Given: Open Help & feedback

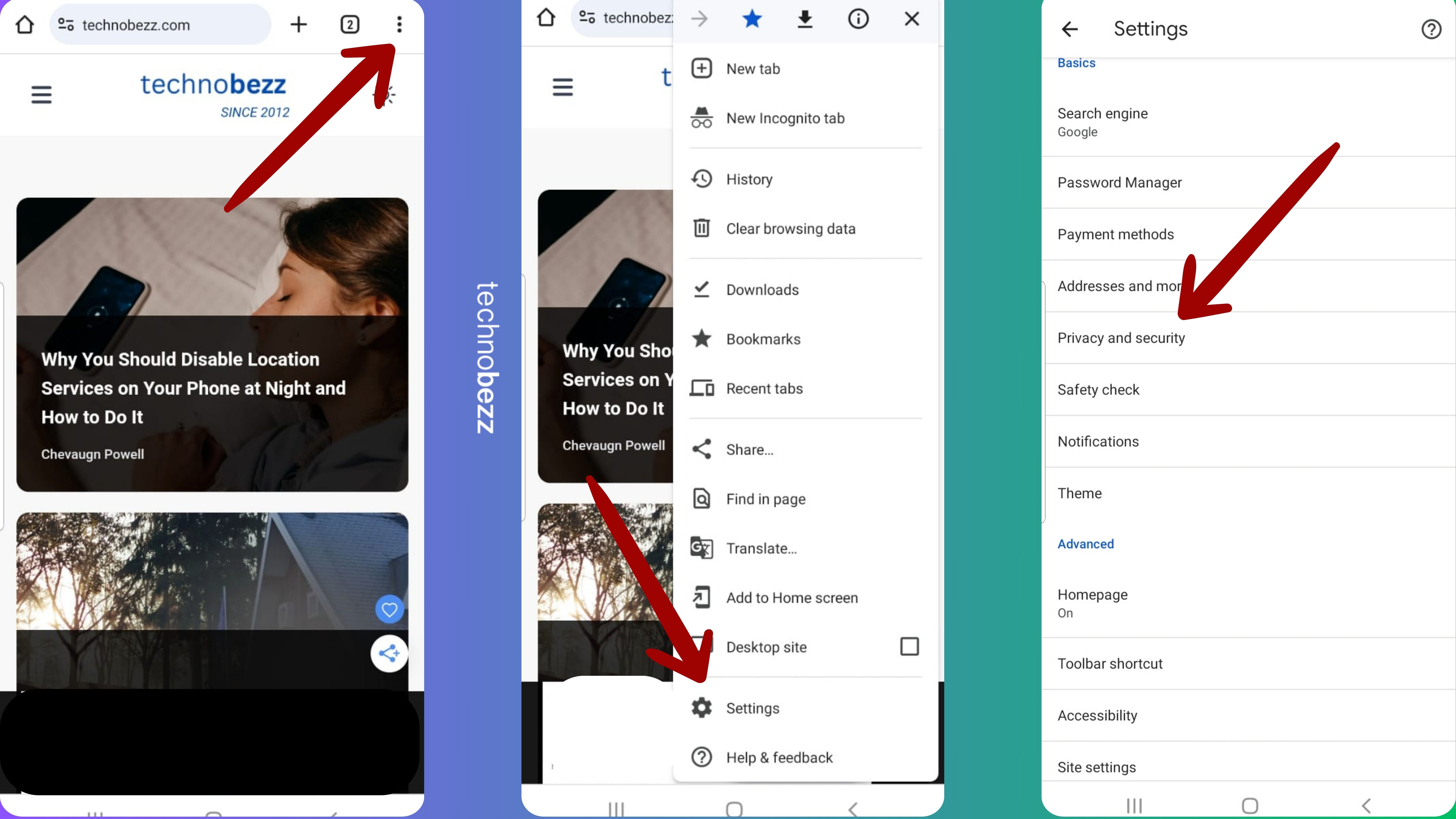Looking at the screenshot, I should point(805,757).
